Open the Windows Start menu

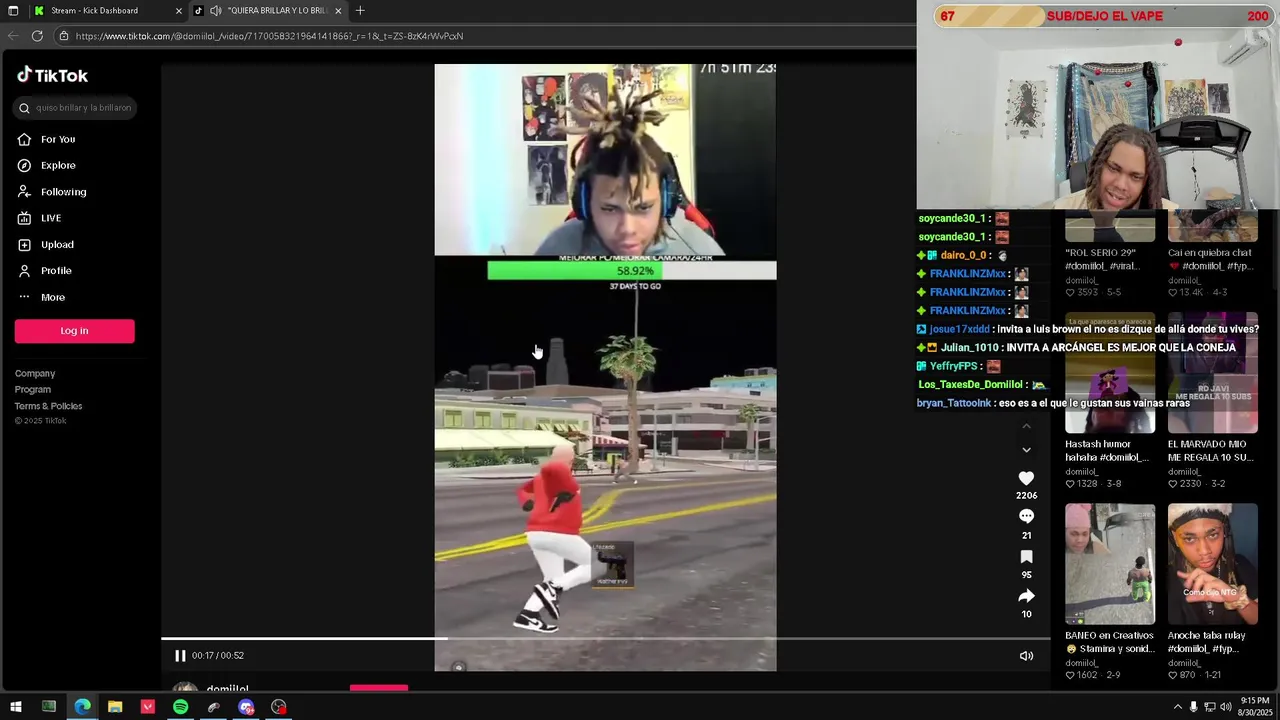[x=15, y=707]
